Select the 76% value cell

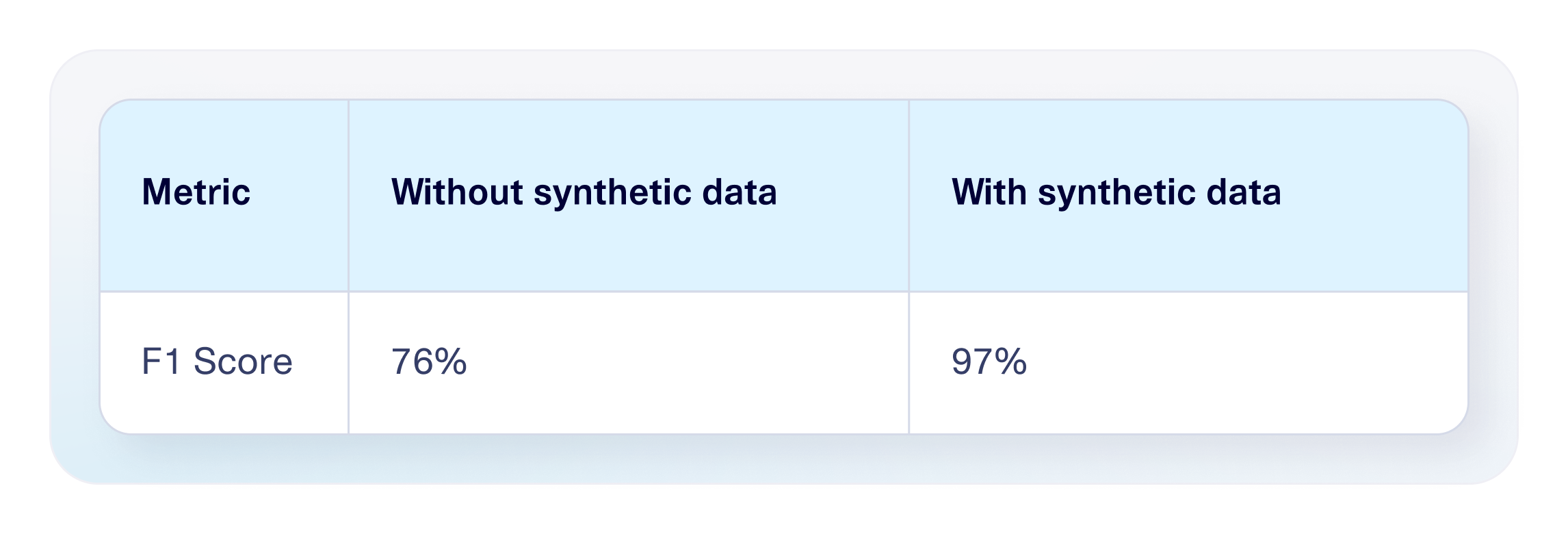tap(429, 361)
